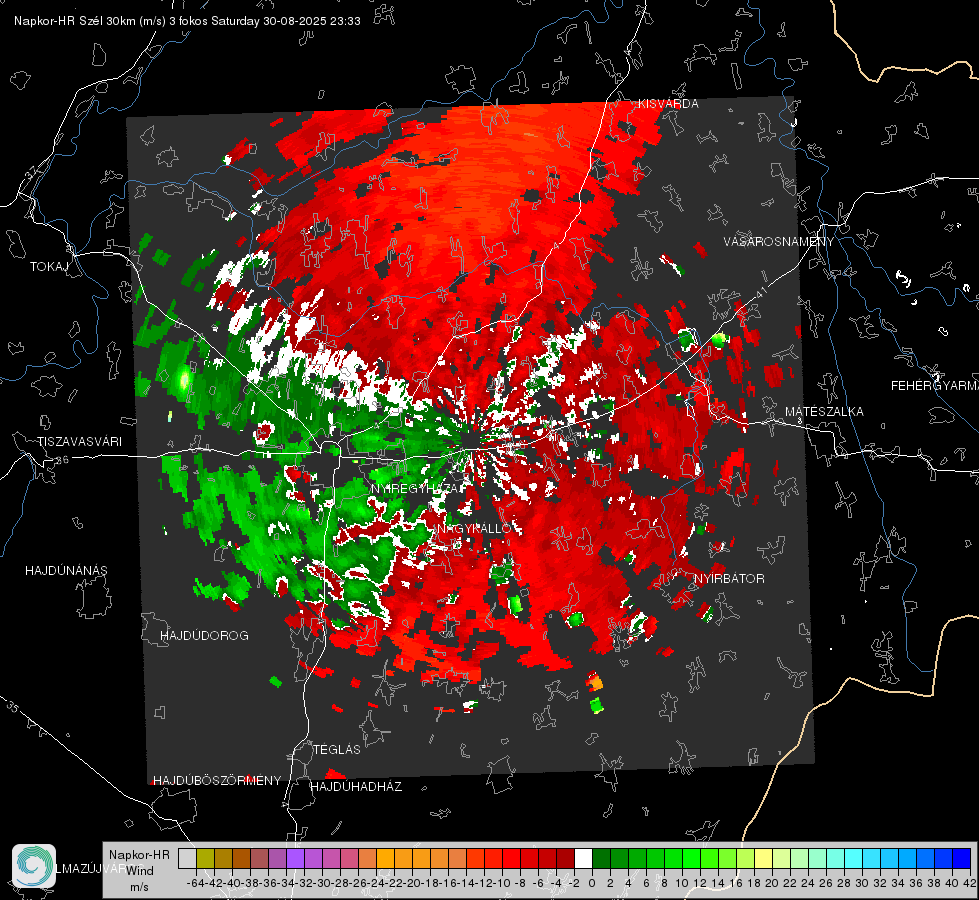
Task: Click the swirl logo icon at bottom left
Action: [34, 866]
